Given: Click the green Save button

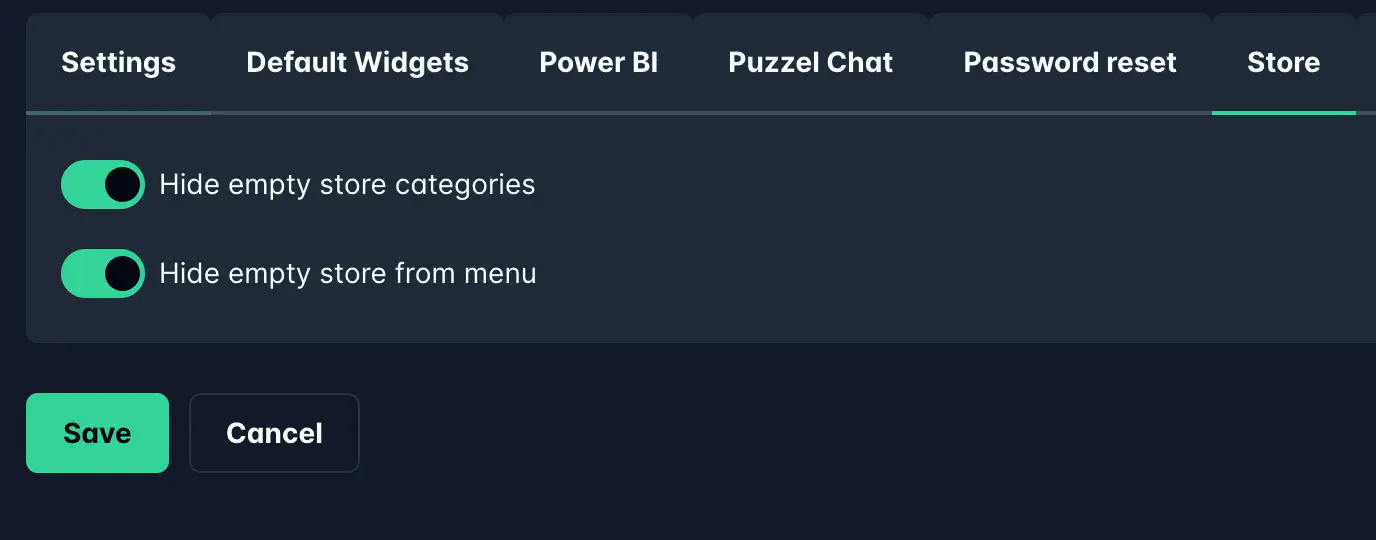Looking at the screenshot, I should [97, 433].
